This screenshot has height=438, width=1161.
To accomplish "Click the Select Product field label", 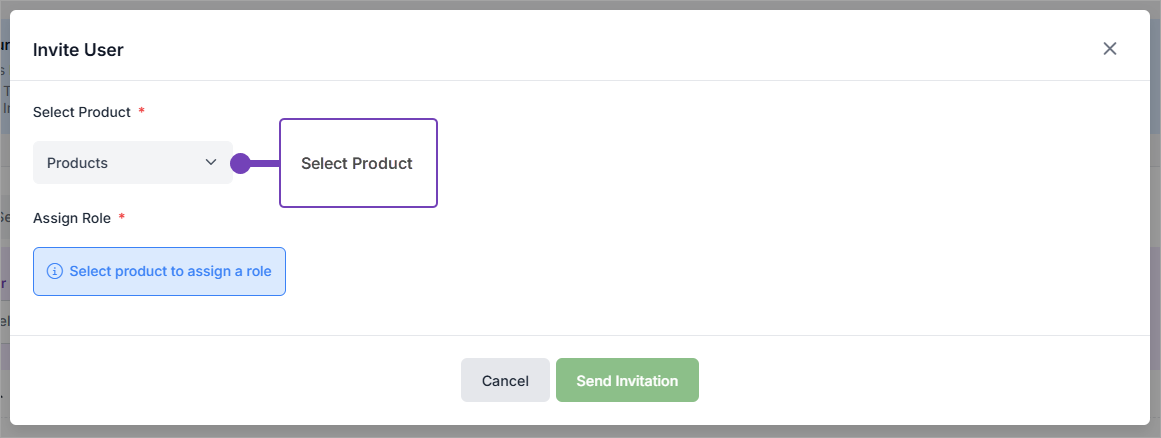I will (x=82, y=112).
